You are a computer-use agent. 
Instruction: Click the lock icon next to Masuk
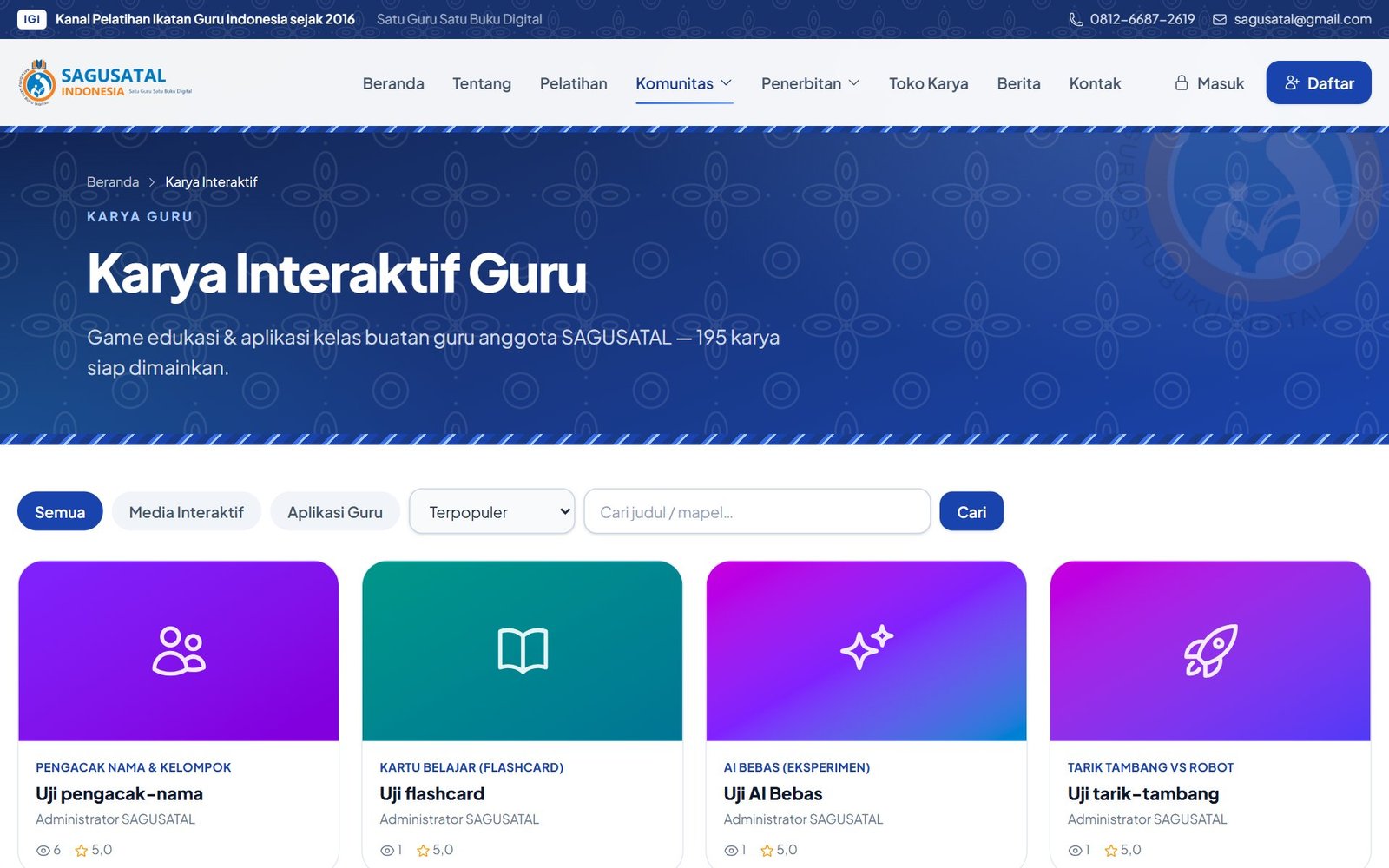click(x=1182, y=82)
